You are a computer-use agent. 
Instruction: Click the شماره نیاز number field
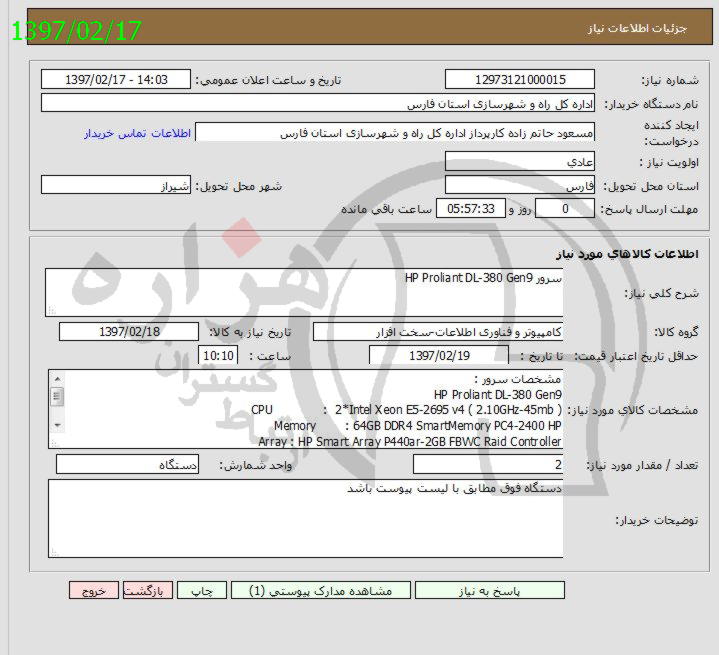520,79
